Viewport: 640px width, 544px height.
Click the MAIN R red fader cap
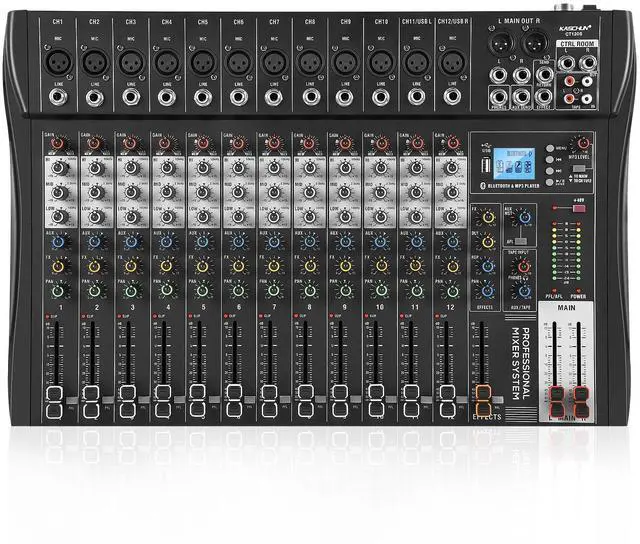pos(580,402)
